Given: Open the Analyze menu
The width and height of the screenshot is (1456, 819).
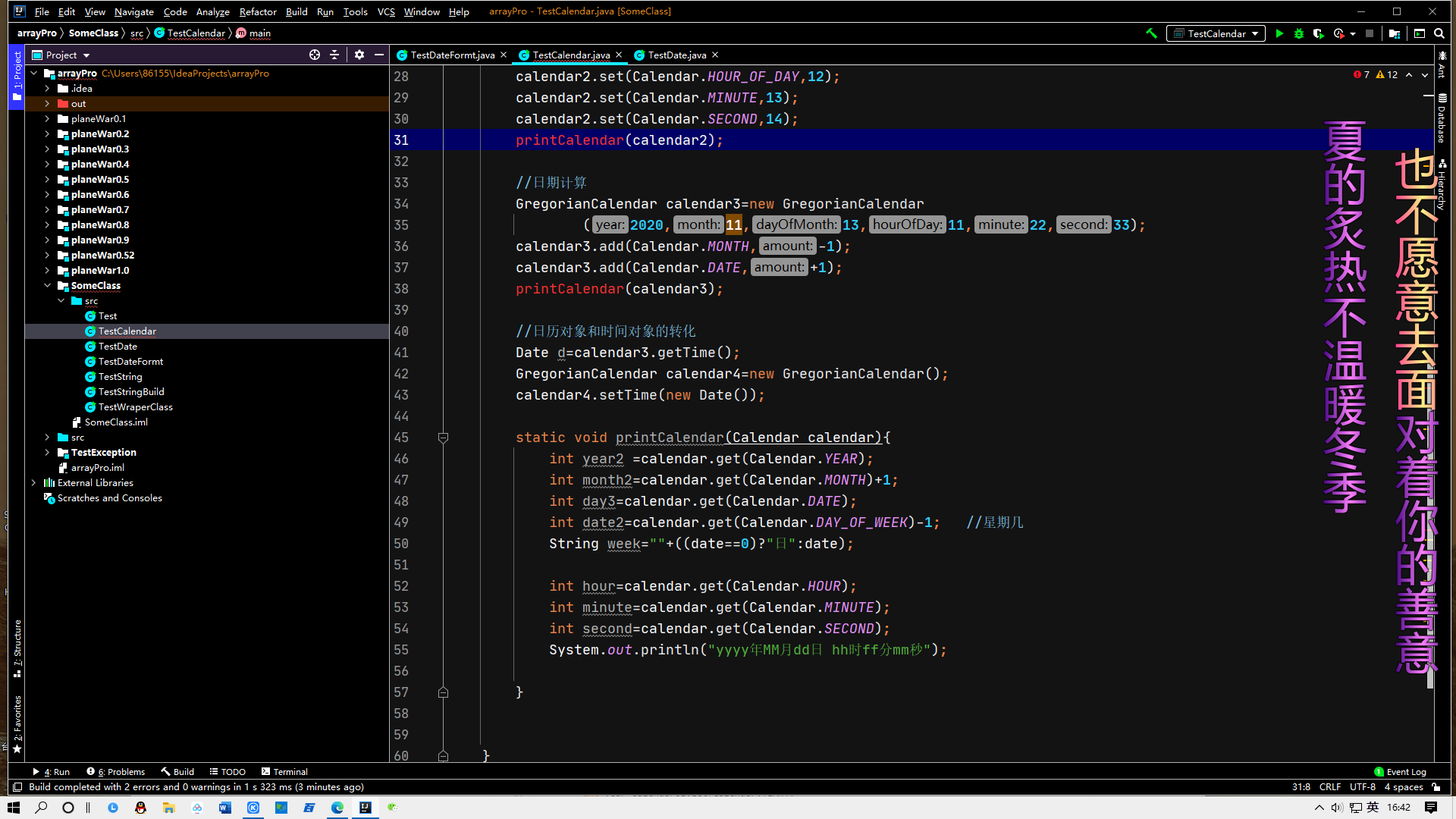Looking at the screenshot, I should click(212, 11).
